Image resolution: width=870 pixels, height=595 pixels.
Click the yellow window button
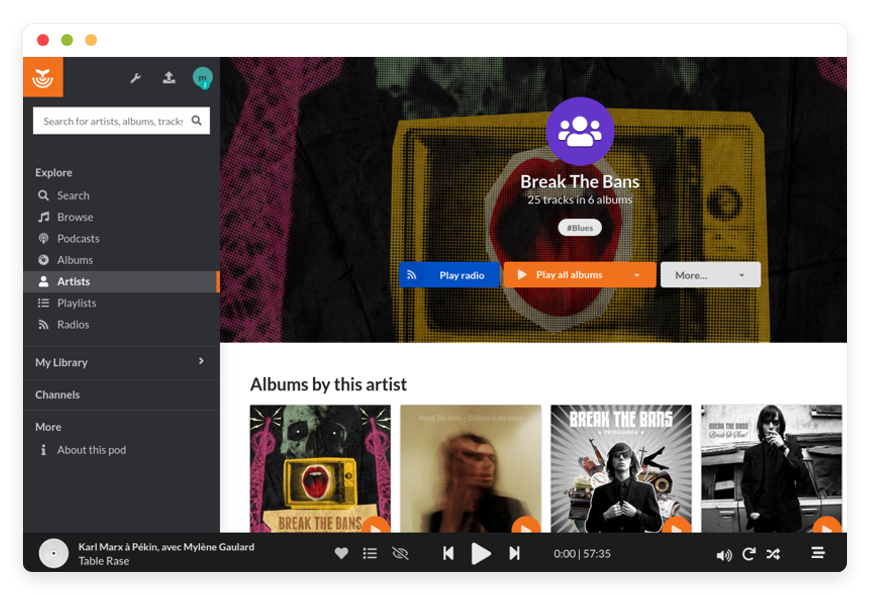pyautogui.click(x=91, y=40)
